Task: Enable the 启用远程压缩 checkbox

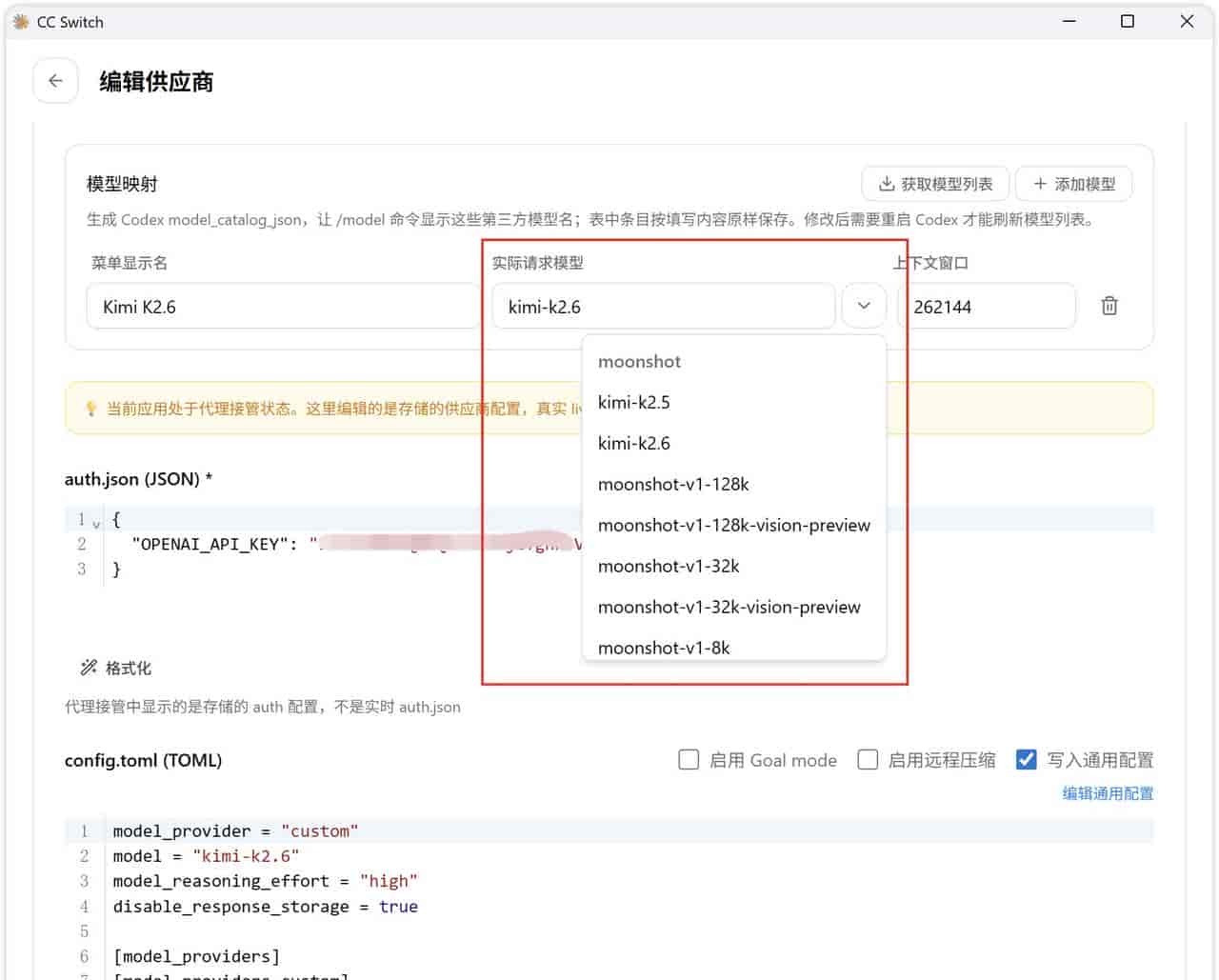Action: point(868,759)
